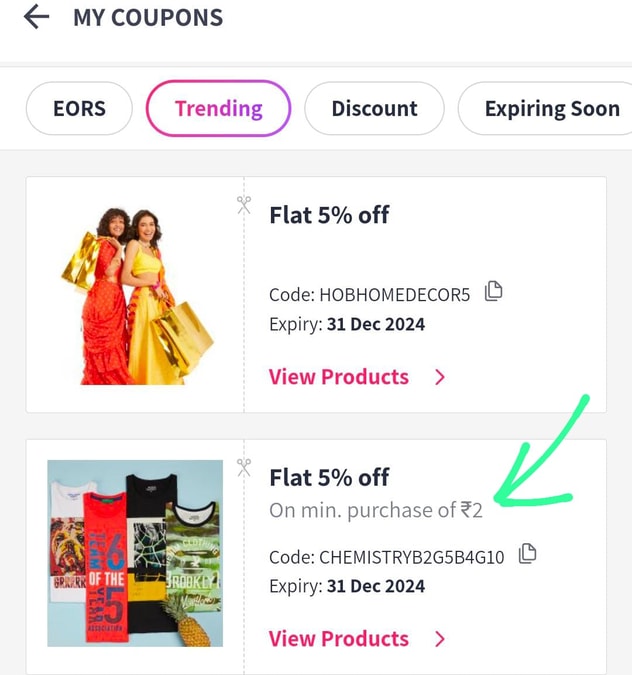Click View Products for HOBHOMEDECOR5 coupon
632x675 pixels.
click(x=338, y=377)
